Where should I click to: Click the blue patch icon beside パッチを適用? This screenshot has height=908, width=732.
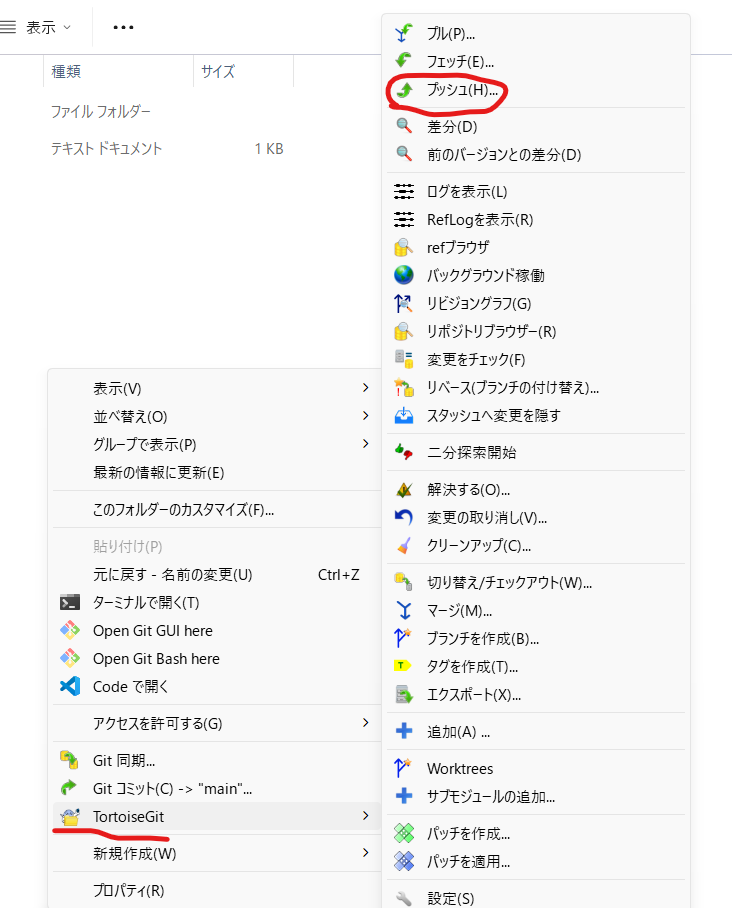click(x=404, y=862)
